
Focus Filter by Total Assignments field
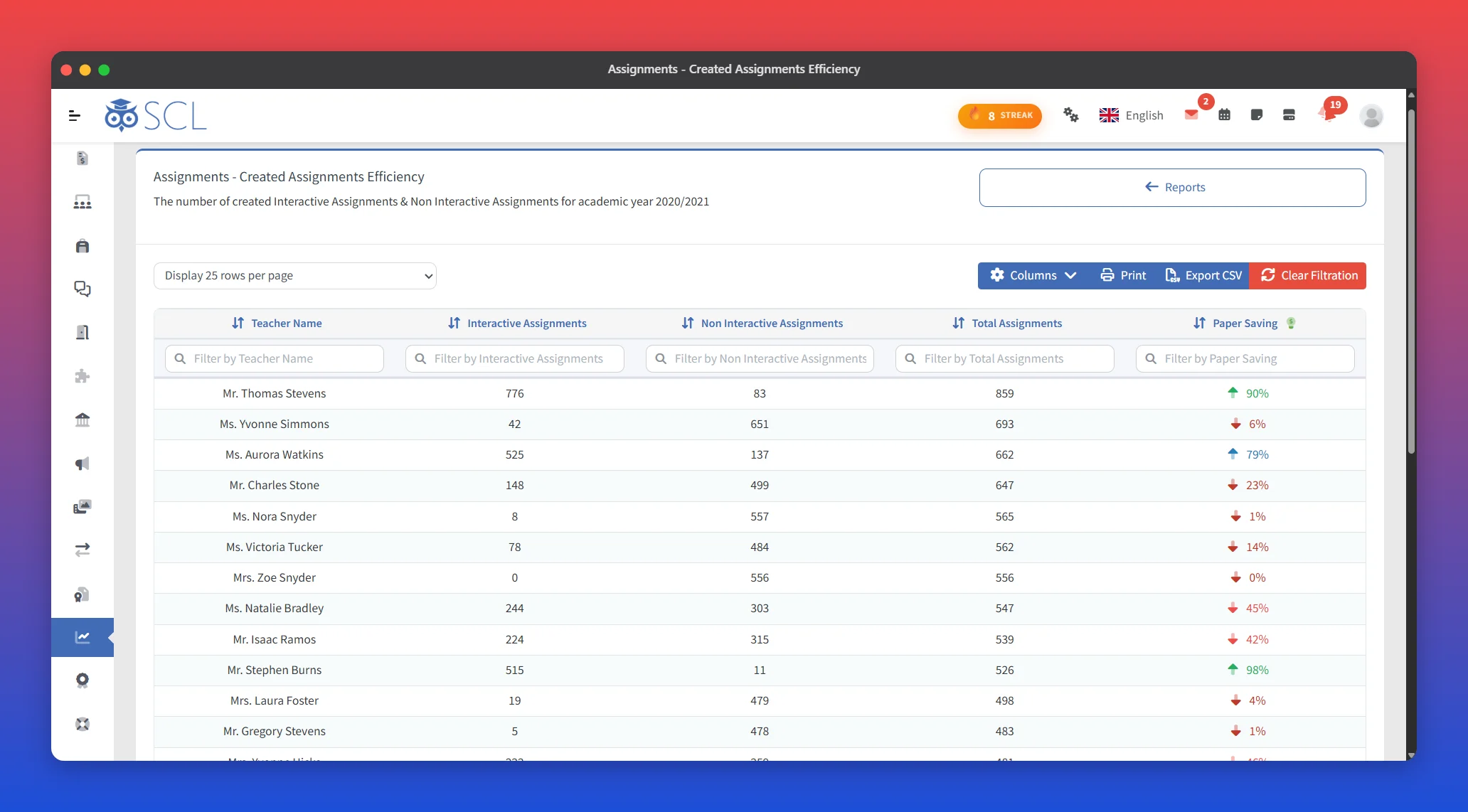tap(1005, 359)
